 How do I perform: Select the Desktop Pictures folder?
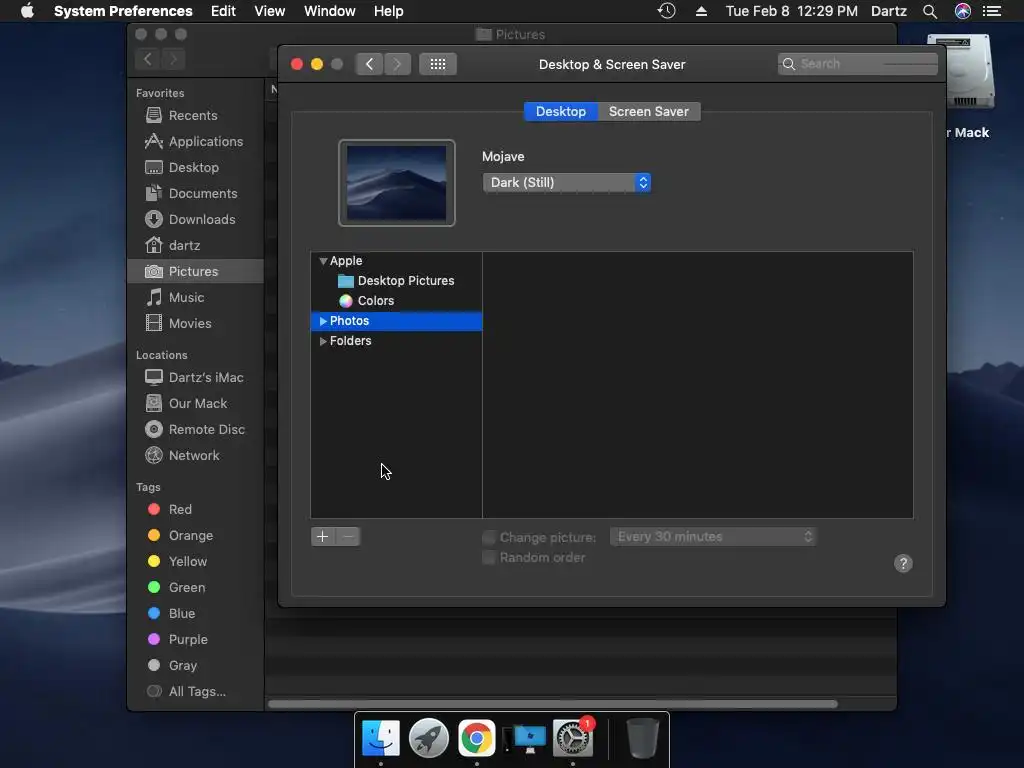tap(396, 281)
